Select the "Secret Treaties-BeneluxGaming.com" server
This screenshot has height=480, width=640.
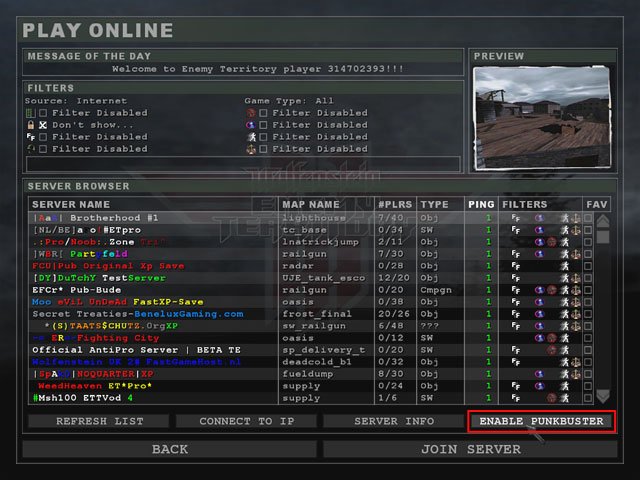coord(310,314)
